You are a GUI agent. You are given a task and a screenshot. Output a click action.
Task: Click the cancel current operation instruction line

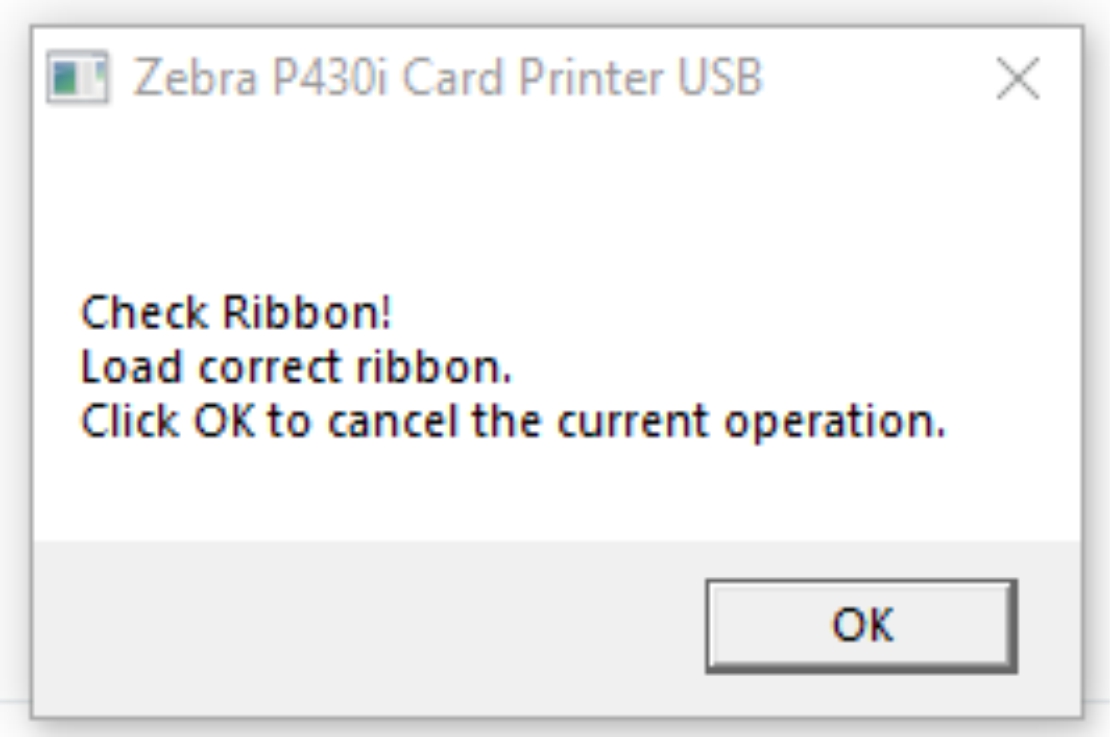click(x=513, y=422)
